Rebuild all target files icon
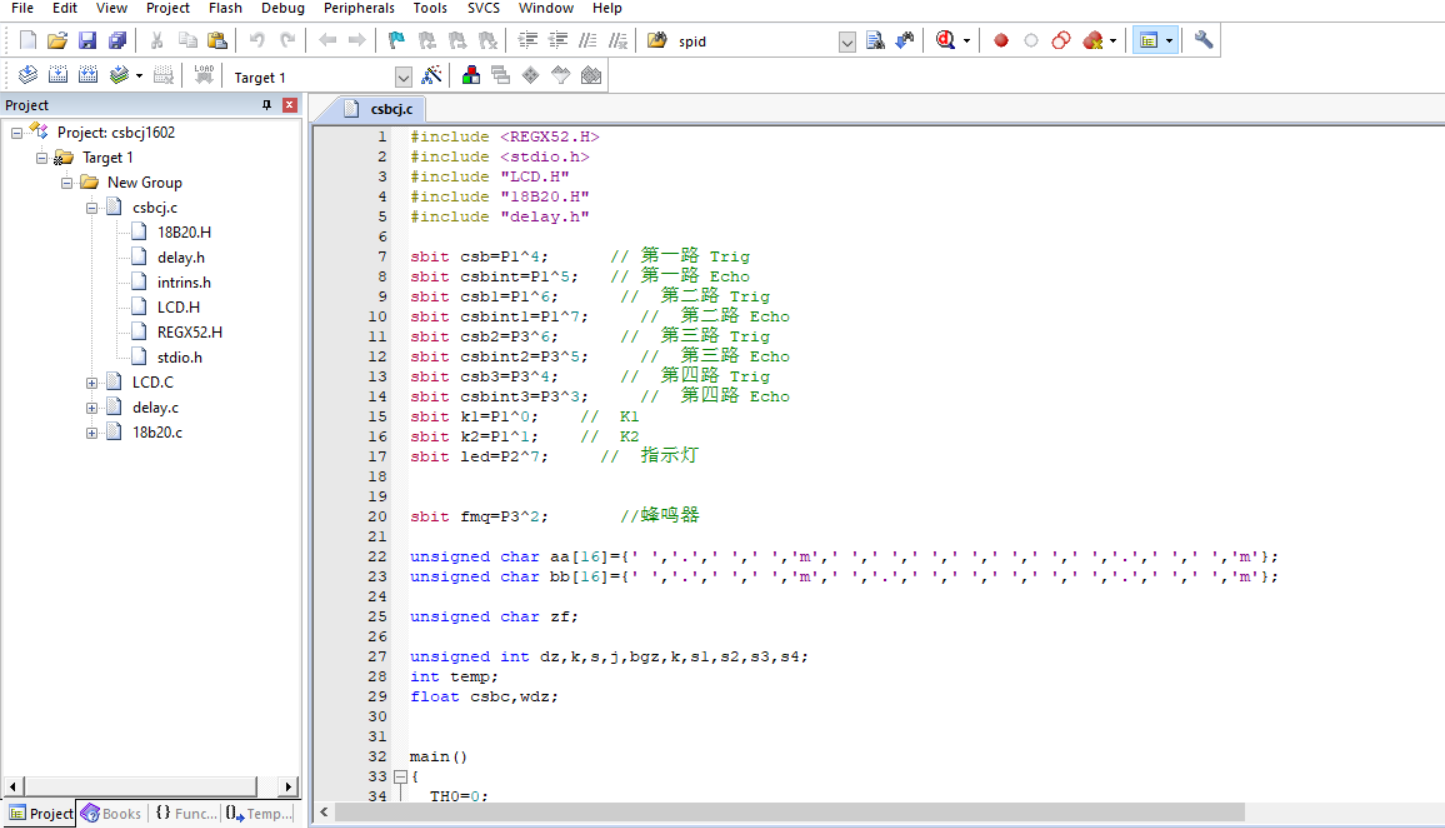The height and width of the screenshot is (828, 1445). point(88,75)
